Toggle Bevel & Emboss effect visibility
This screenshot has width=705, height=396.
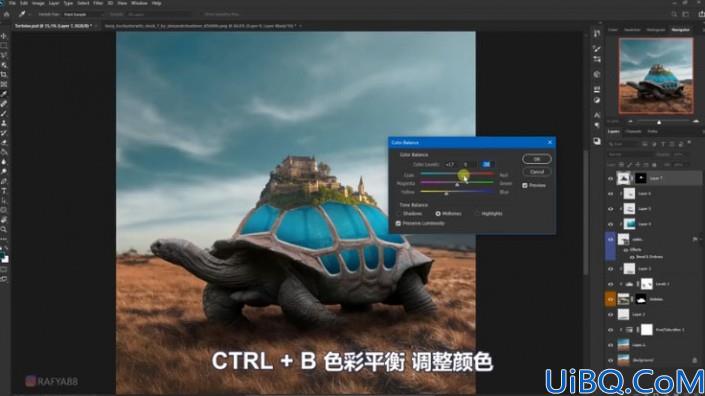click(632, 257)
